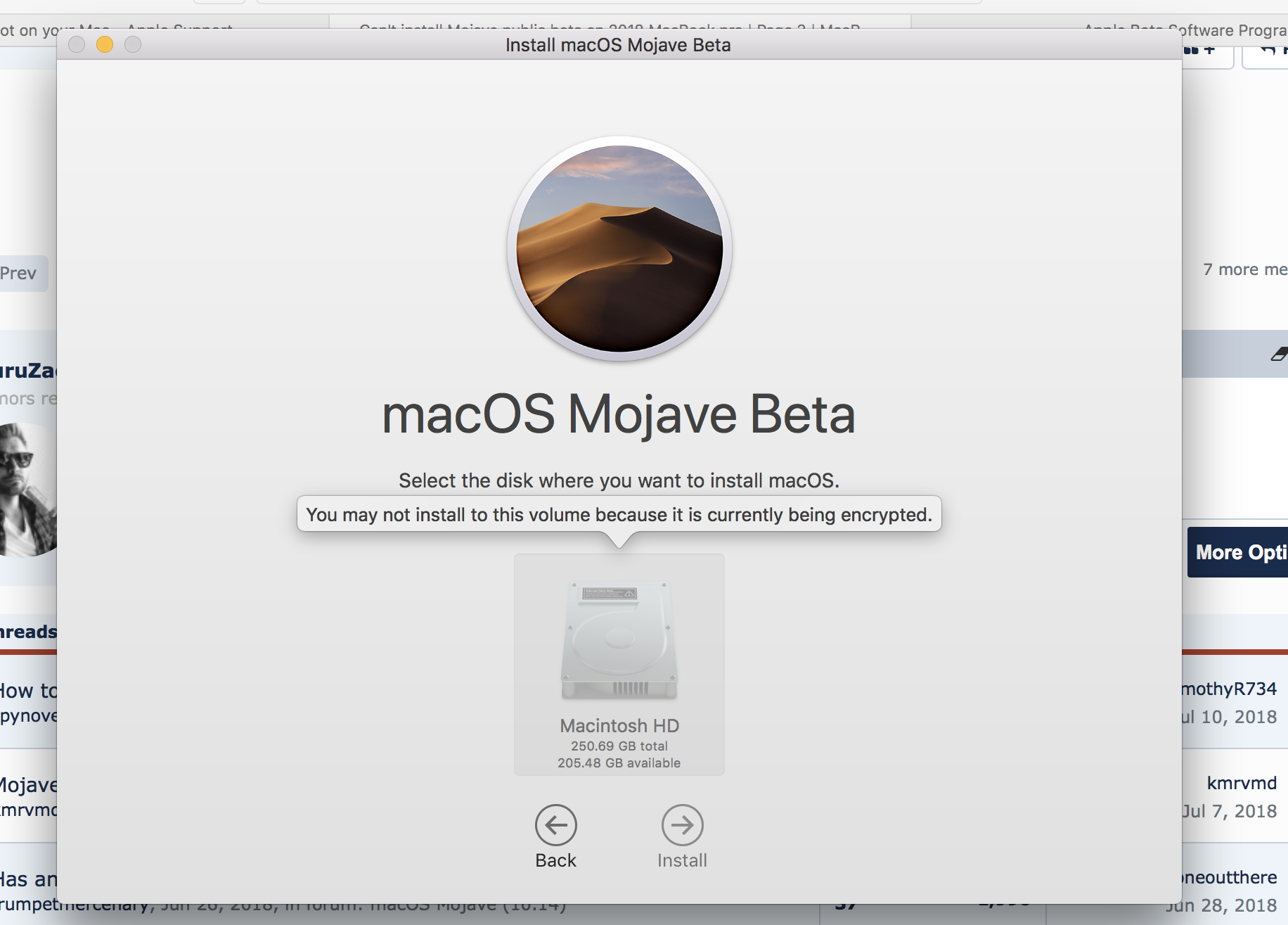1288x925 pixels.
Task: Open the mothyR734 user link in the forum
Action: point(1229,689)
